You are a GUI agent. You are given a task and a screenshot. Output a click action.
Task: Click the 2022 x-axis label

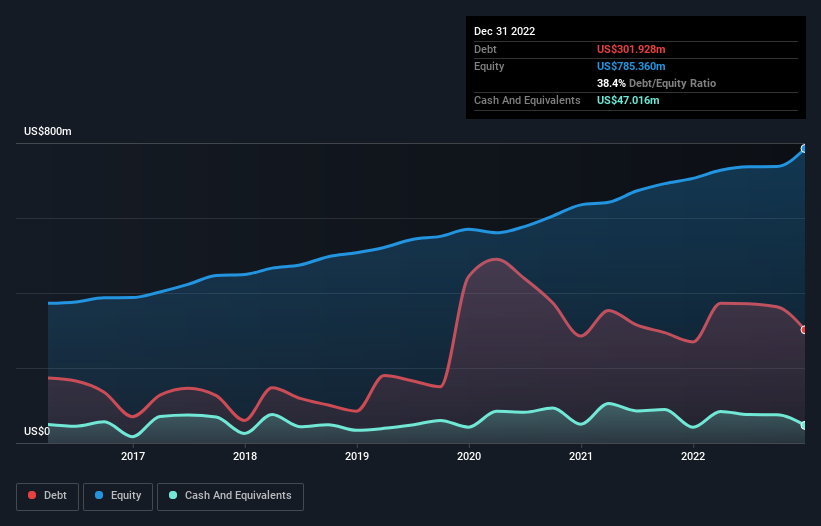693,456
